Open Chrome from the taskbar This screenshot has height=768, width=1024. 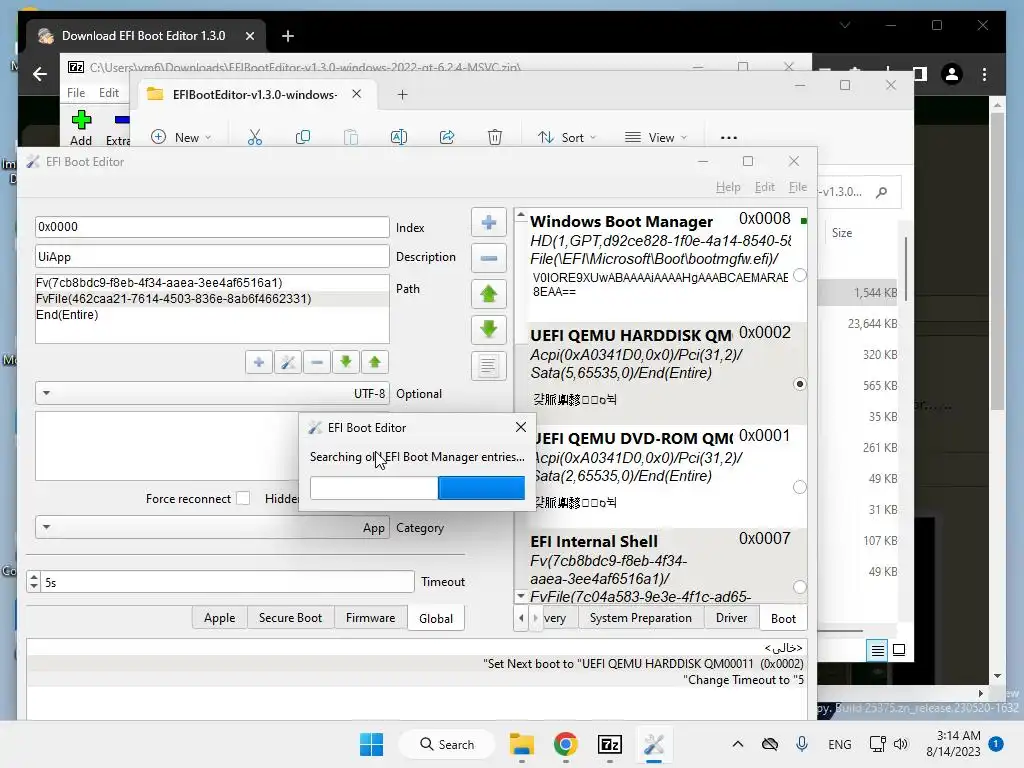tap(566, 744)
